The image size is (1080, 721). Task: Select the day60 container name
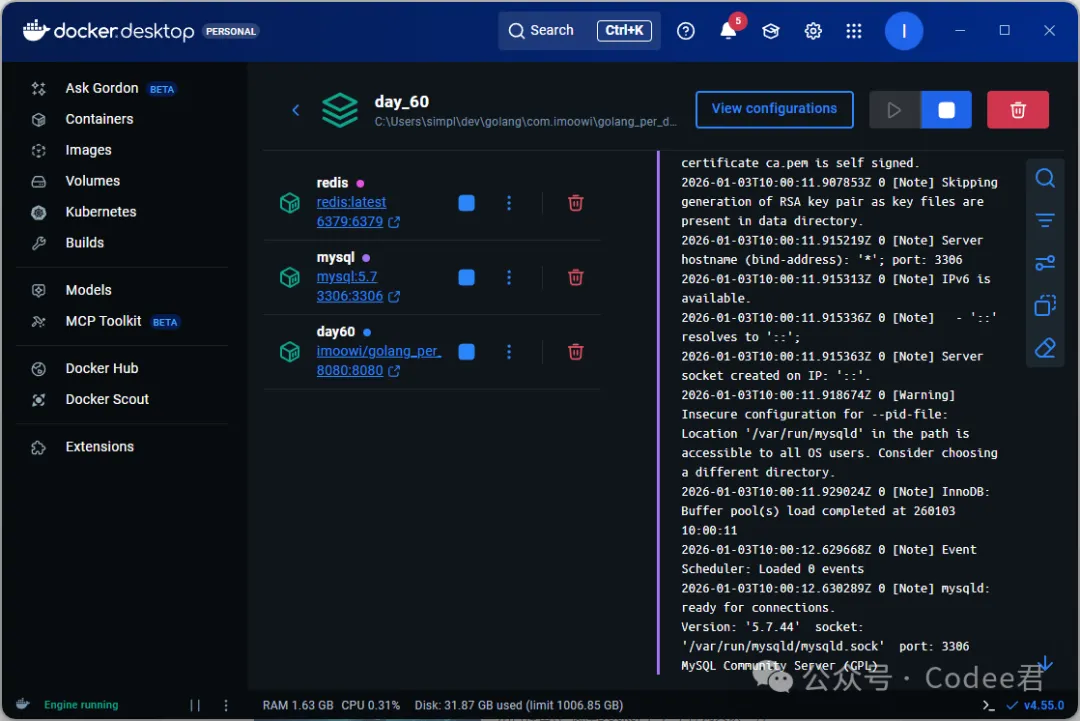(335, 332)
